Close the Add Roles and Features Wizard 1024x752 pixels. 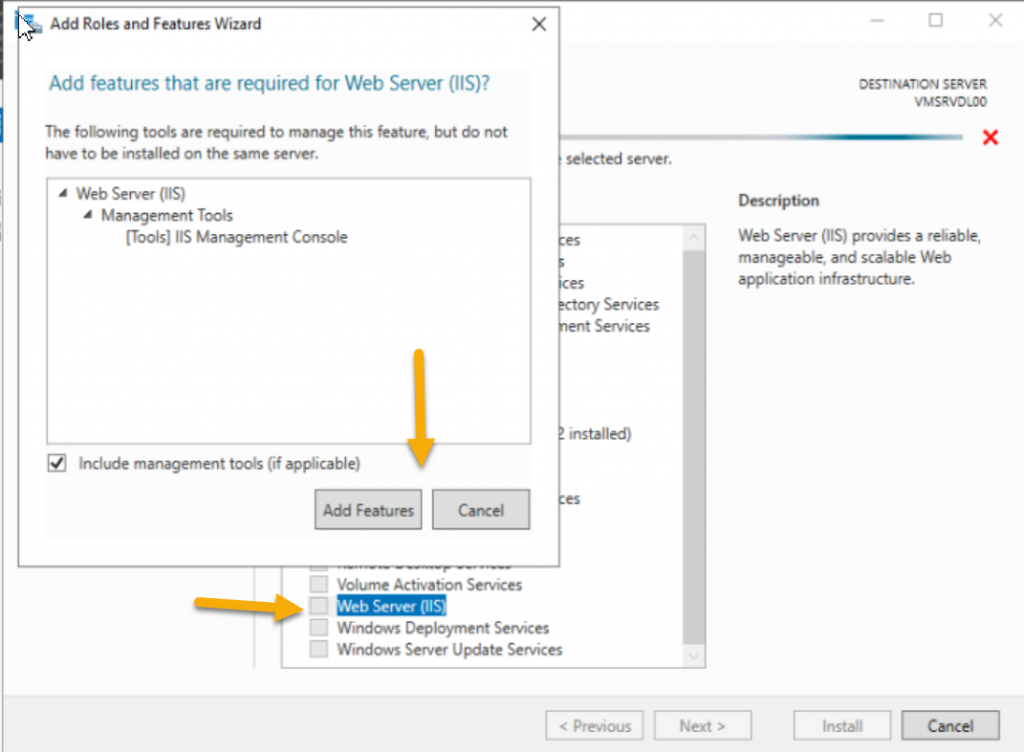538,23
